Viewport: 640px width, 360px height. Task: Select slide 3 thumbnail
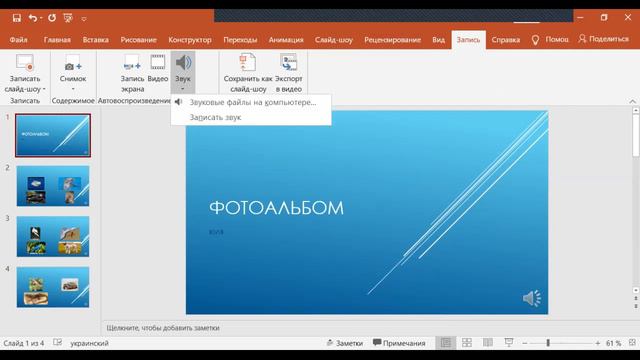pos(53,236)
